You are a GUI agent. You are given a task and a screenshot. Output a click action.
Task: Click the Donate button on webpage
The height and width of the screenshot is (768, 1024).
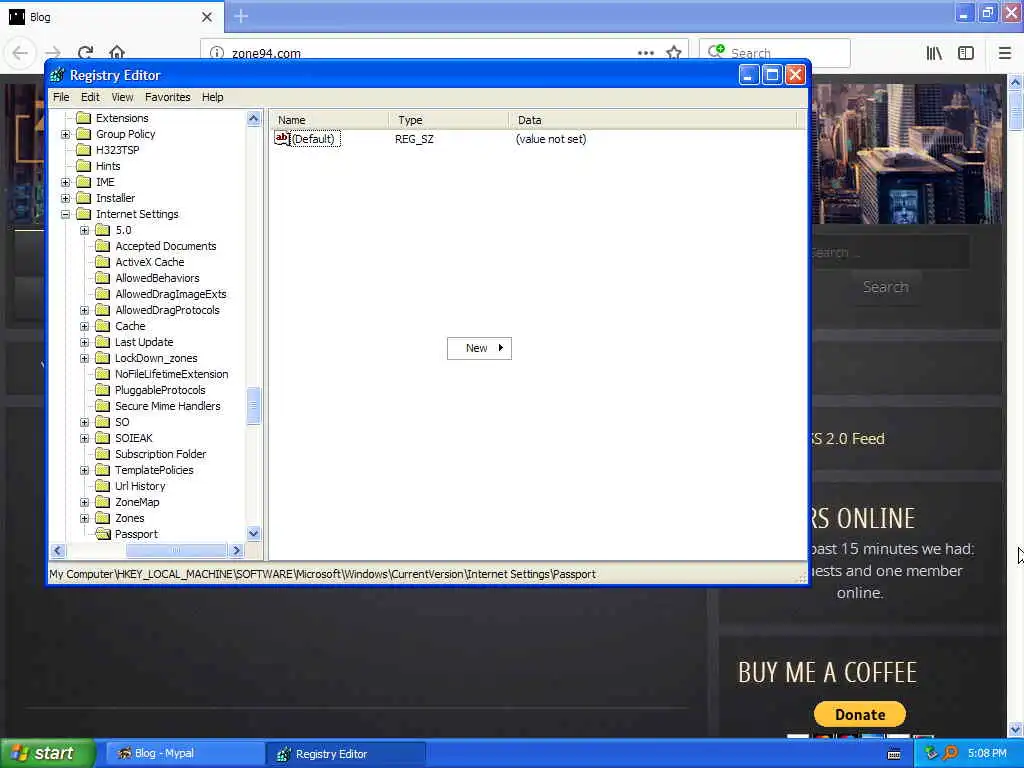click(x=859, y=714)
